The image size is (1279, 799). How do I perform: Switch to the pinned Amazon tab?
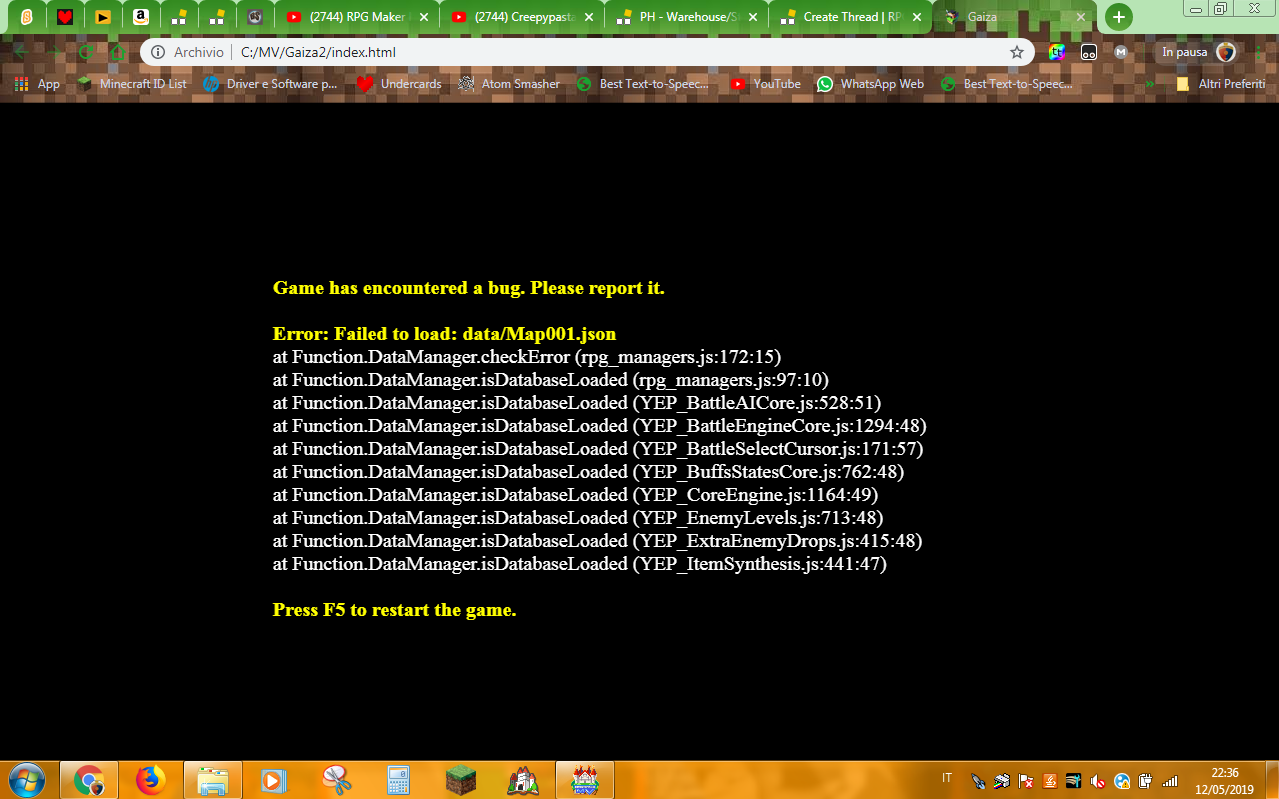[x=141, y=17]
